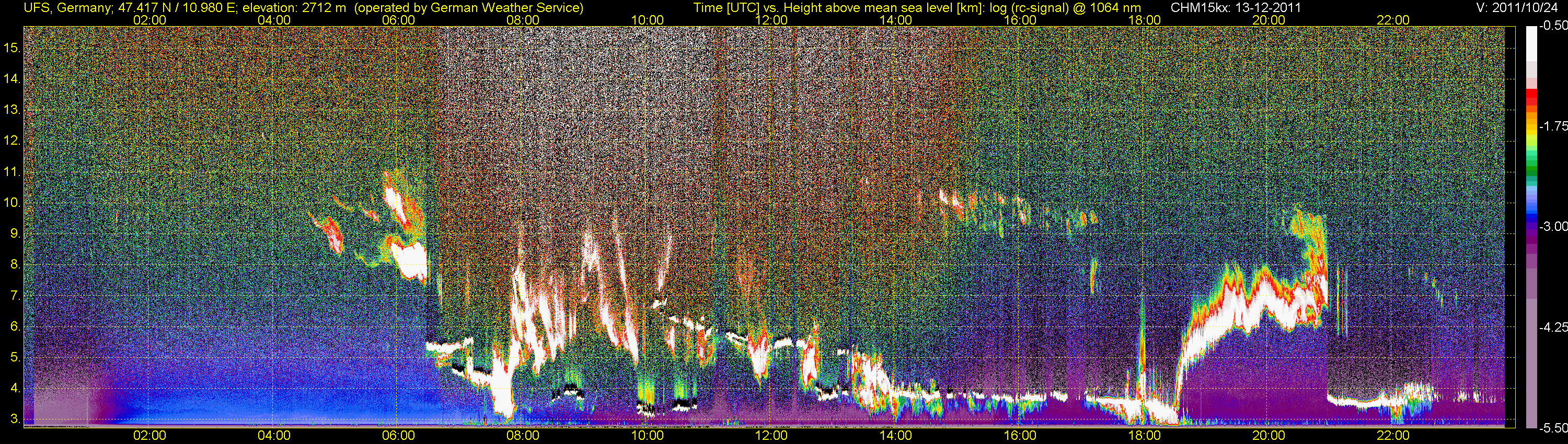Image resolution: width=1568 pixels, height=444 pixels.
Task: Click the '13.' km height axis label
Action: tap(12, 110)
